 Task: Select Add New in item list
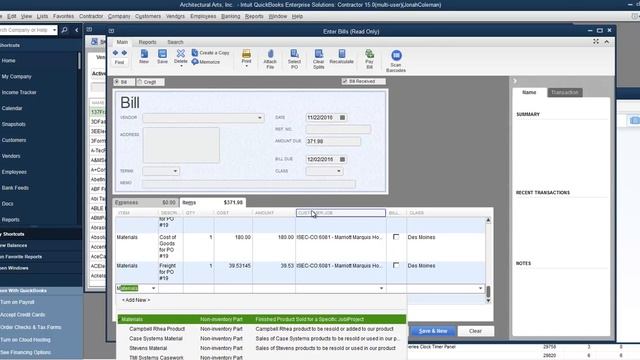click(x=136, y=300)
